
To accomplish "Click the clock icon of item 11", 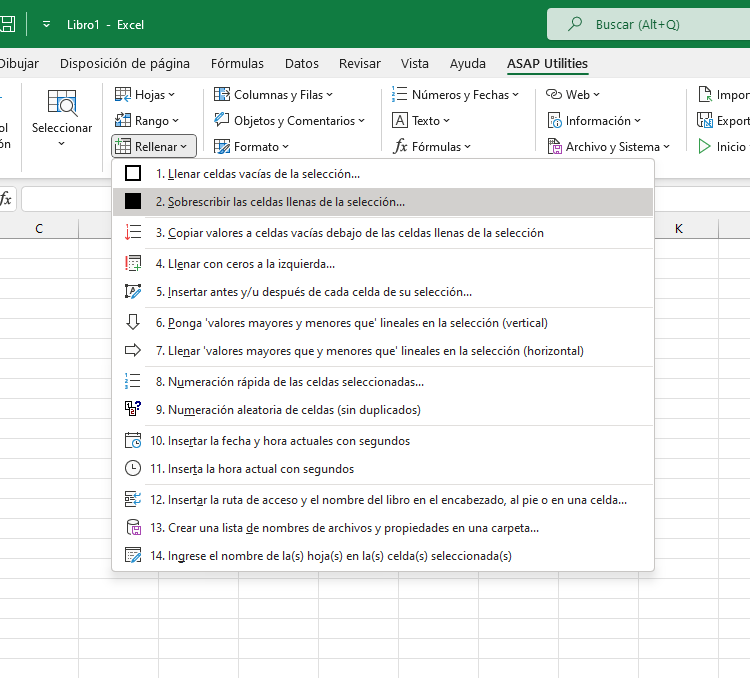I will tap(133, 468).
